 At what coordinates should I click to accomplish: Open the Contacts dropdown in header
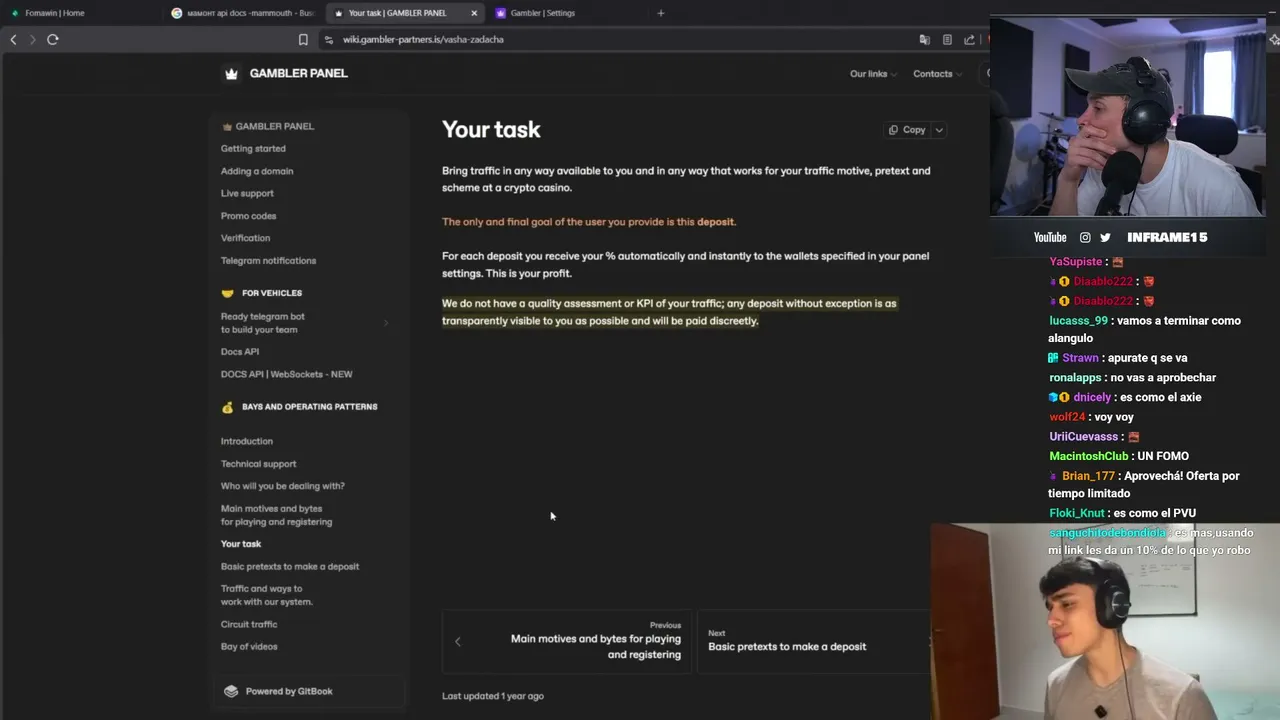pyautogui.click(x=937, y=74)
